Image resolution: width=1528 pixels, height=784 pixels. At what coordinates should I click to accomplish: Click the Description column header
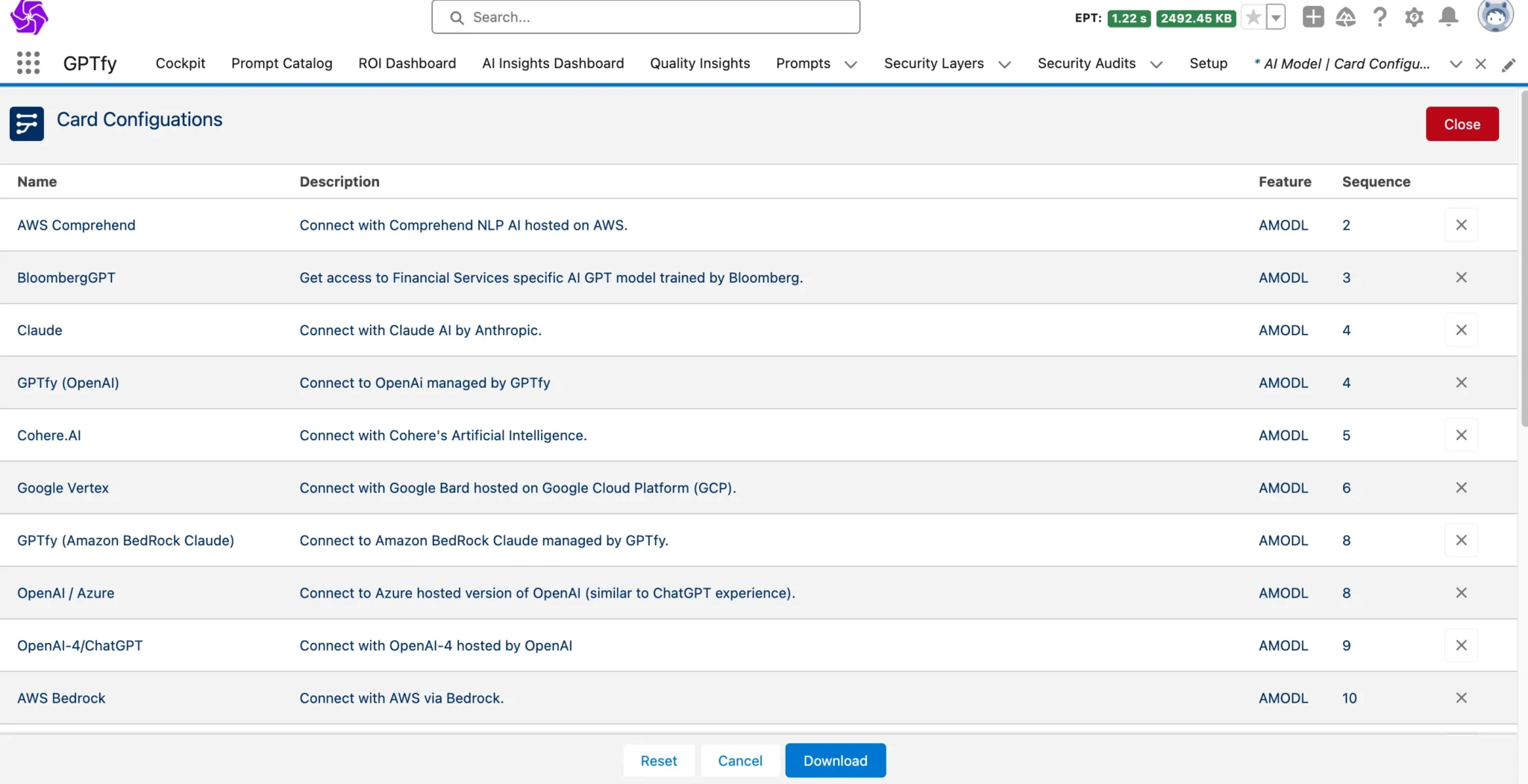(339, 181)
